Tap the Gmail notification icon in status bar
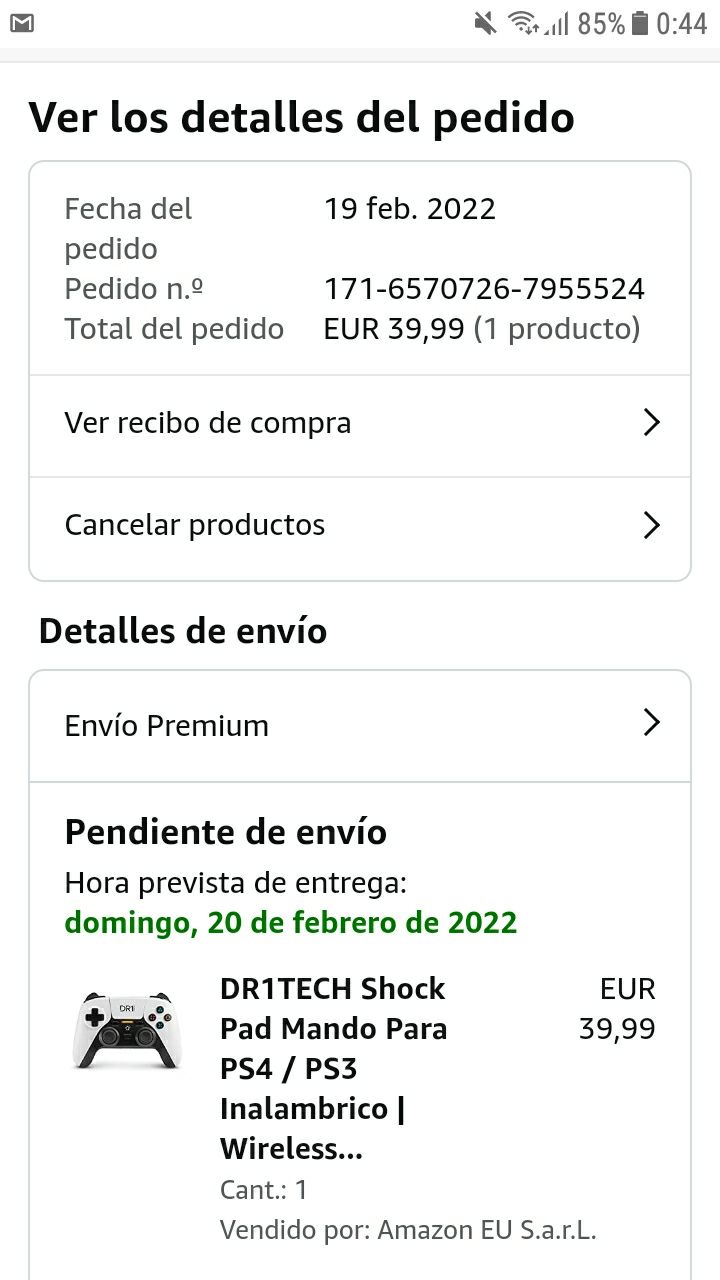Image resolution: width=720 pixels, height=1280 pixels. (x=22, y=23)
